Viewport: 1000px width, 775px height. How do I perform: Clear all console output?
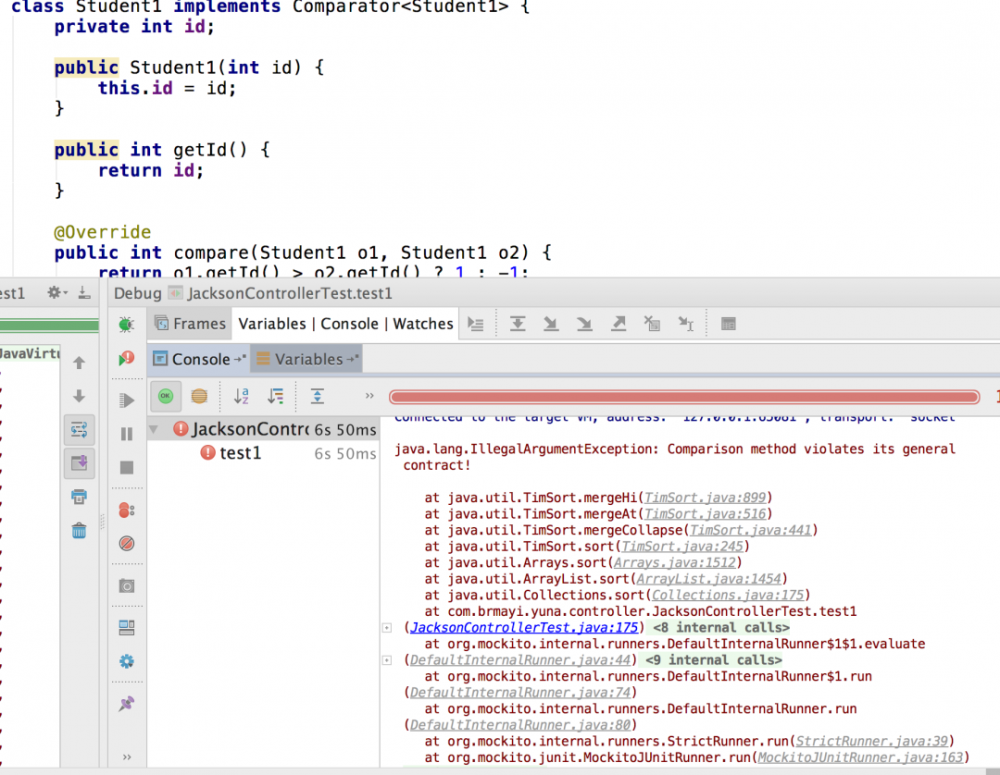pos(79,530)
